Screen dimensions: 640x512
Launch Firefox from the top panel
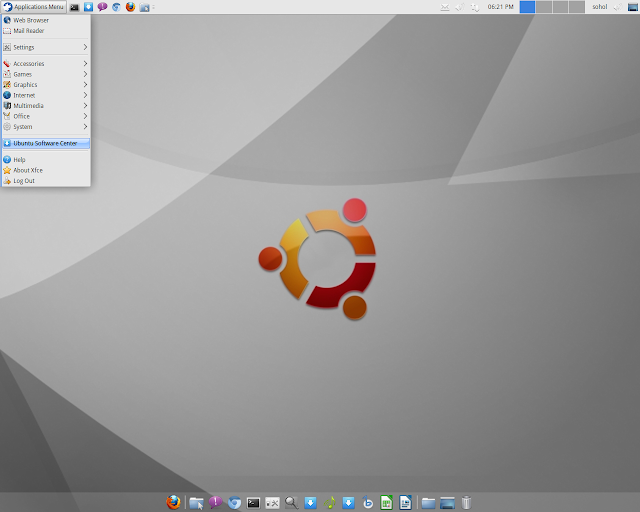(x=130, y=7)
